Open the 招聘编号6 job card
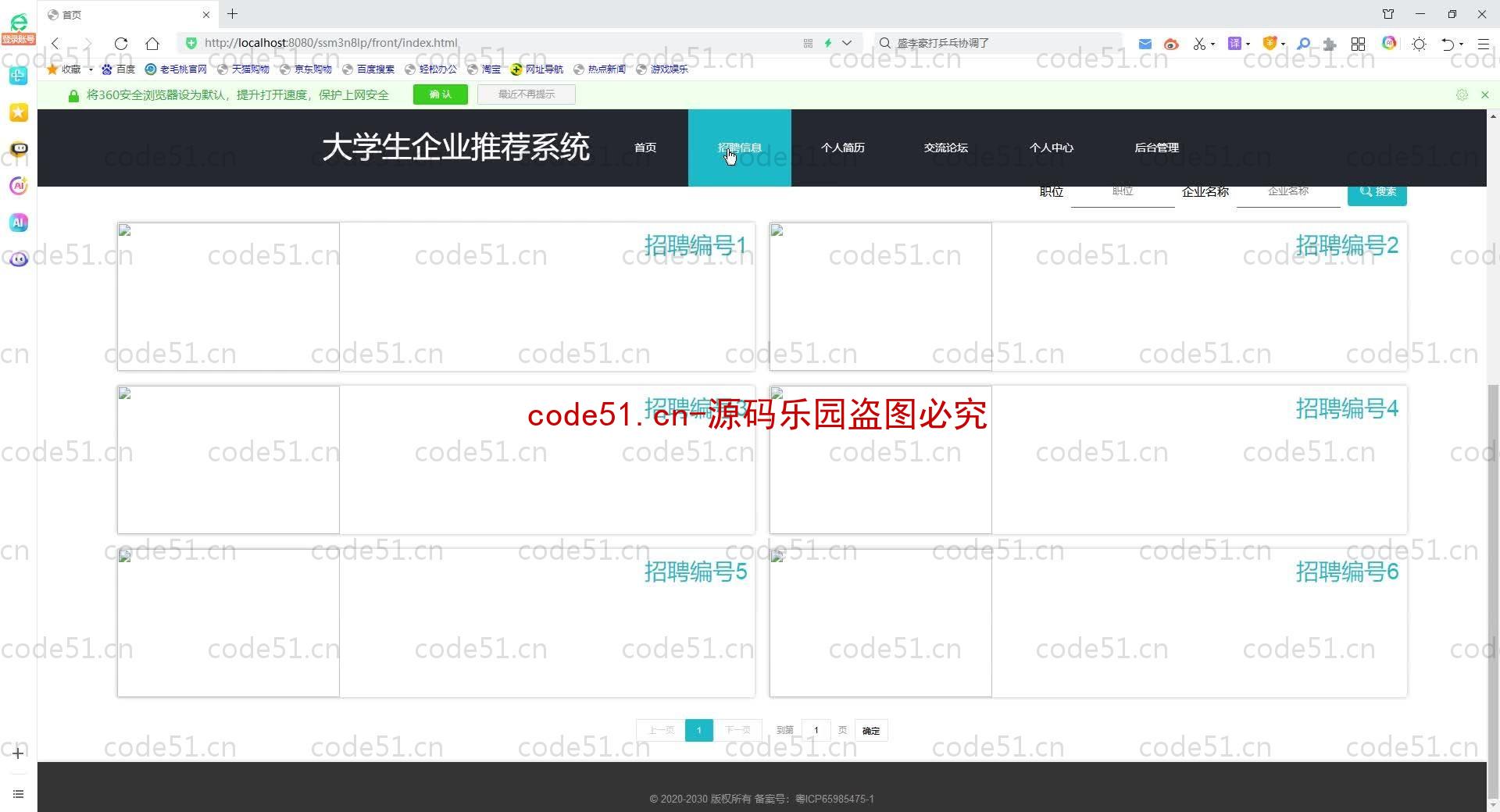 pyautogui.click(x=1088, y=623)
